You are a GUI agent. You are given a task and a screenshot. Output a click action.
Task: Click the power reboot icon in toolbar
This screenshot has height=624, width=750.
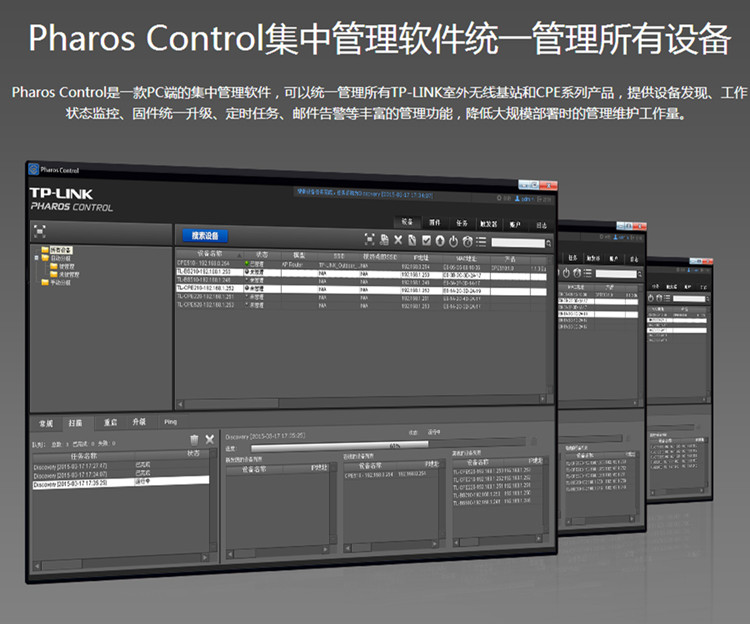click(x=453, y=241)
